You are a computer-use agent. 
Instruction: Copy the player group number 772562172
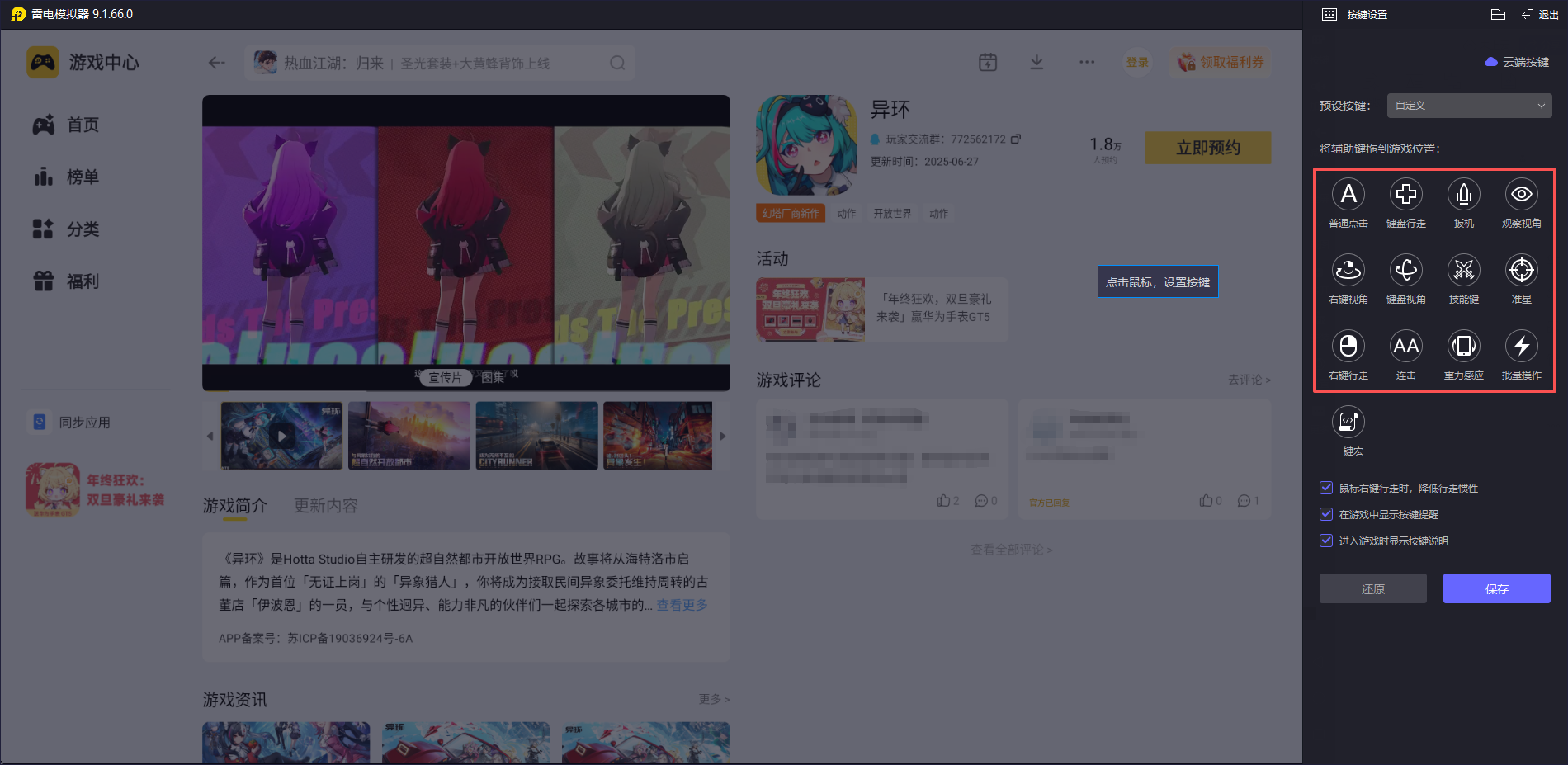click(x=1017, y=139)
